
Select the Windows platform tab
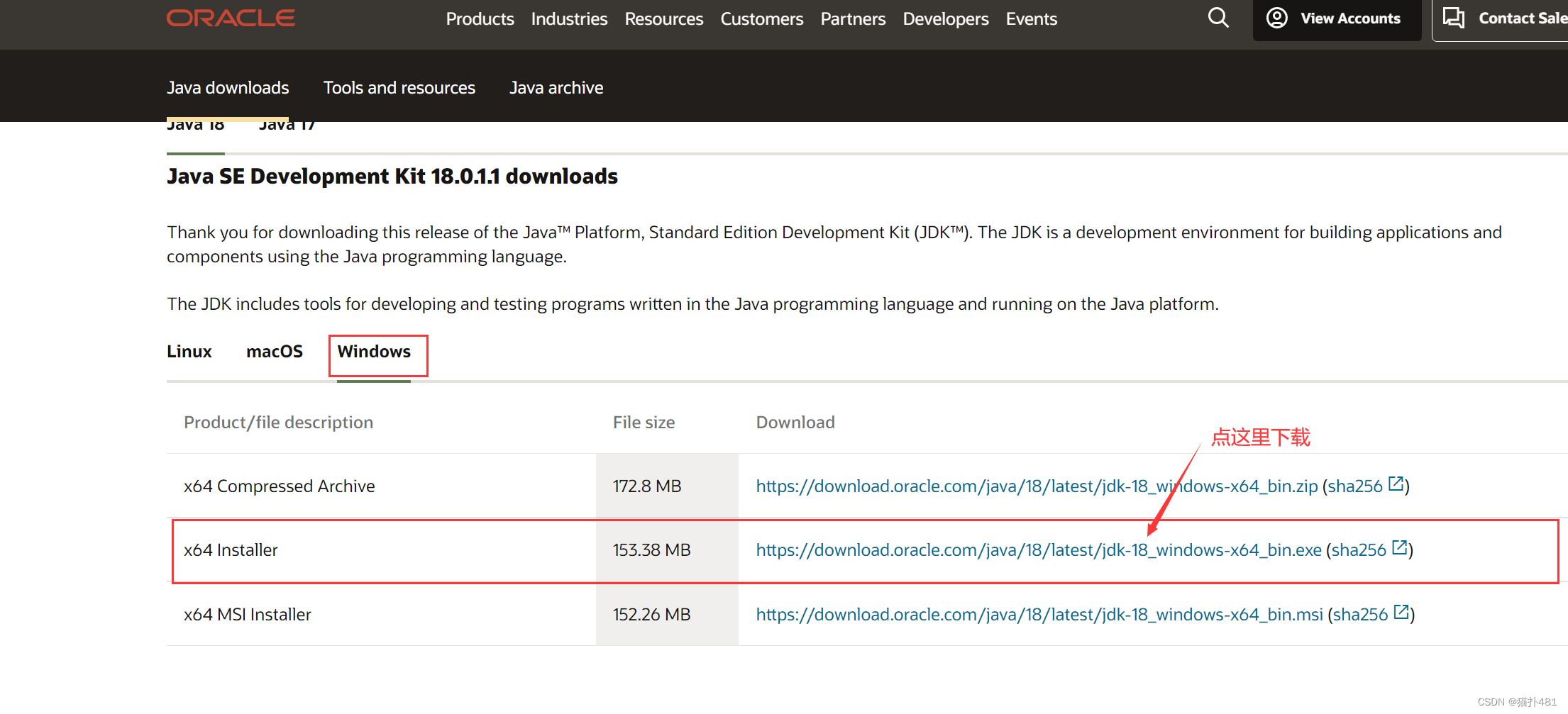coord(374,352)
